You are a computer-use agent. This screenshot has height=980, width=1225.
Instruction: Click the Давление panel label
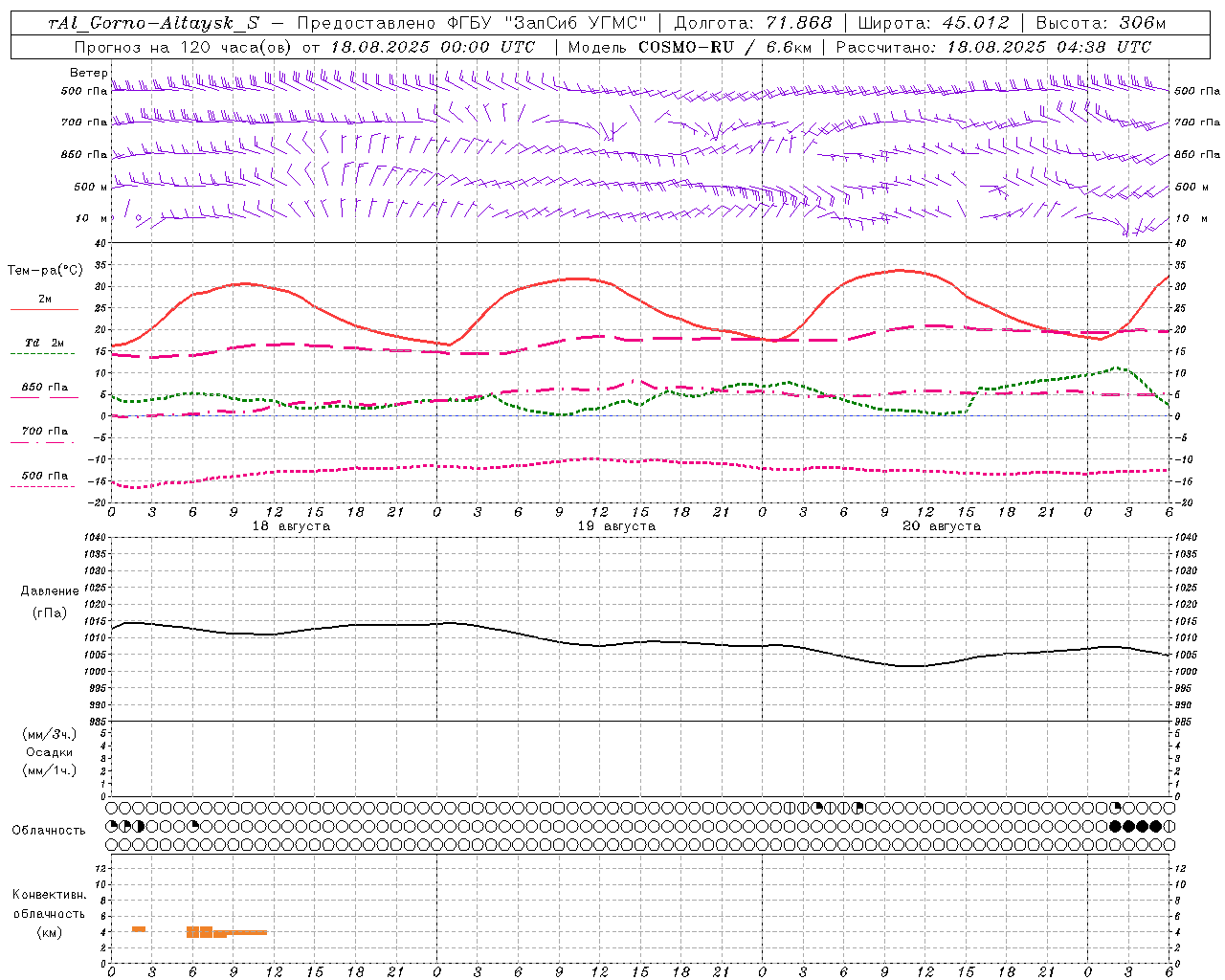[50, 591]
